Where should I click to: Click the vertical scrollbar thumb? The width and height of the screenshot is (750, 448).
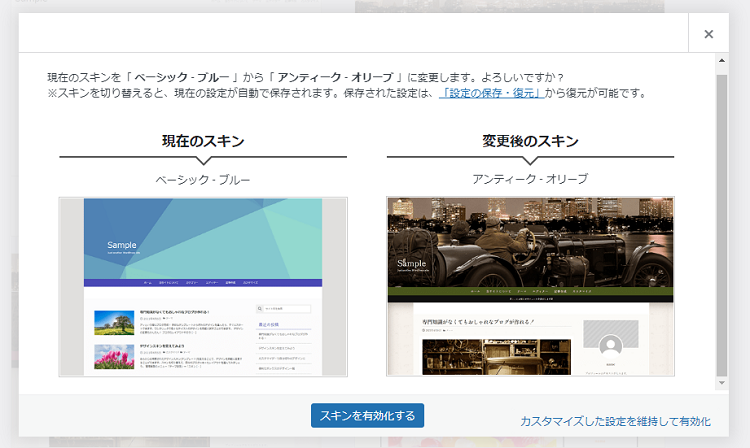click(x=722, y=225)
